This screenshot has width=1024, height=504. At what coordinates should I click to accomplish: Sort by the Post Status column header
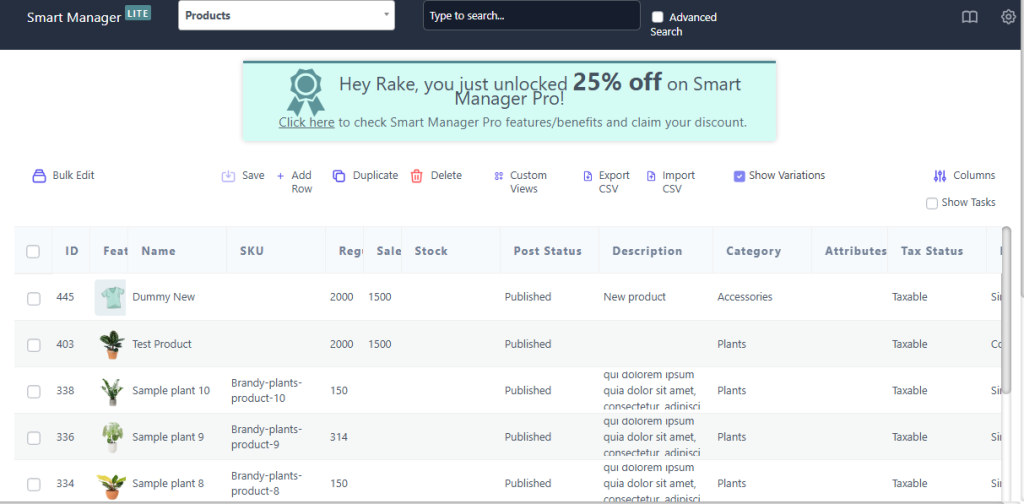[547, 252]
